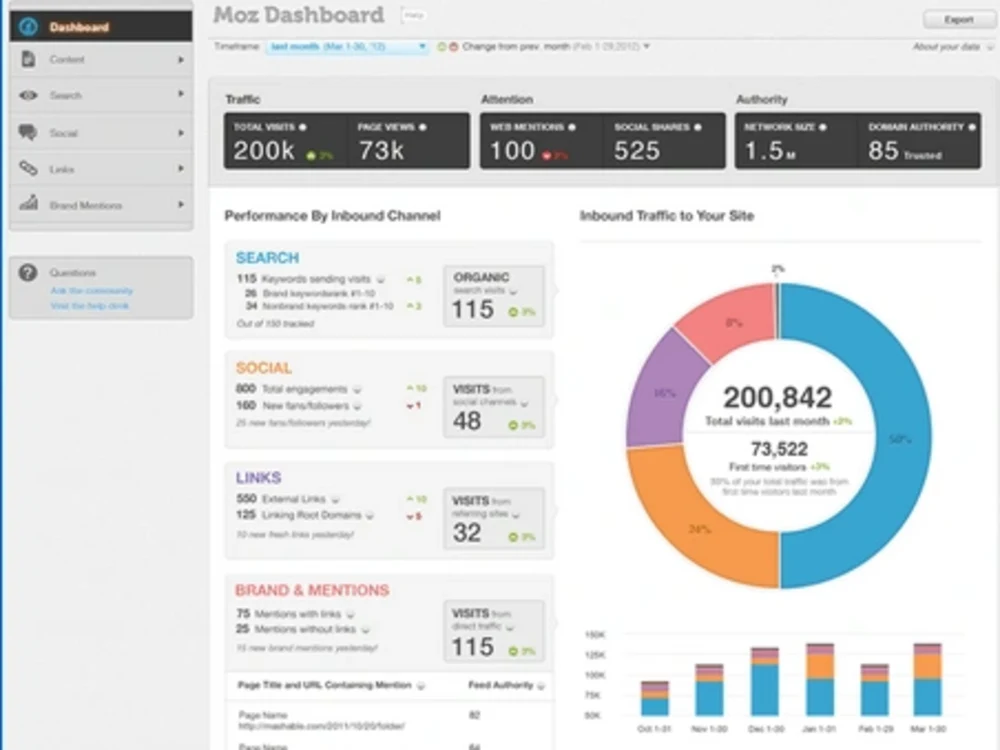This screenshot has height=750, width=1000.
Task: Open the Search sidebar section
Action: [x=101, y=95]
